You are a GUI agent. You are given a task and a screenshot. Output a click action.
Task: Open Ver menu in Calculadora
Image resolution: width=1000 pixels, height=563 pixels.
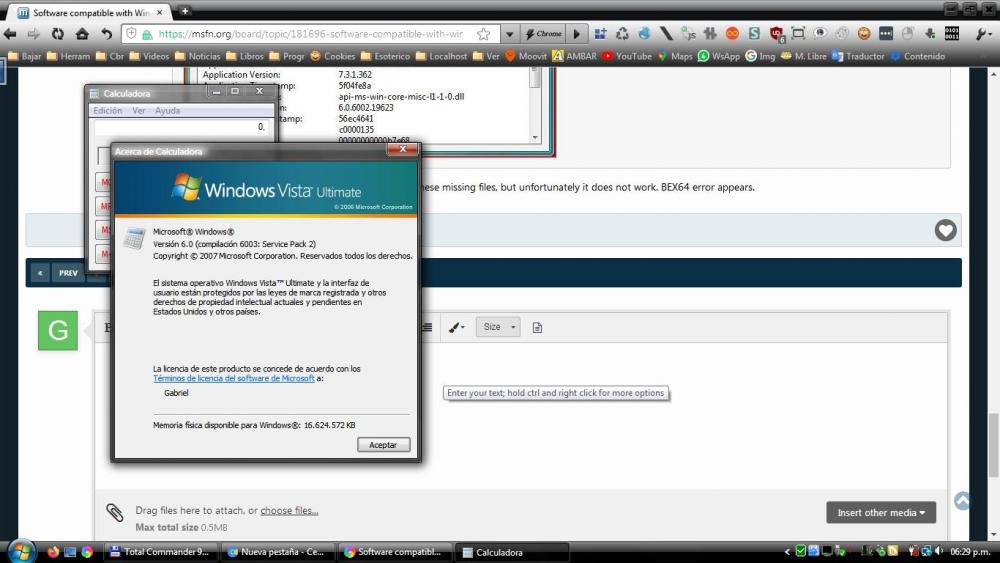click(x=138, y=111)
